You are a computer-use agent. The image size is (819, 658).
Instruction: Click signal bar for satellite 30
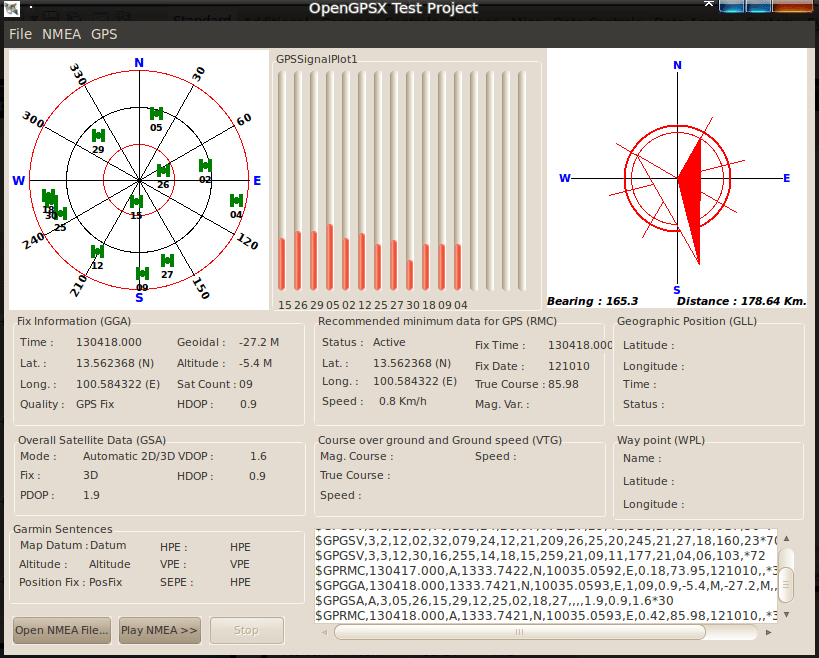point(410,275)
